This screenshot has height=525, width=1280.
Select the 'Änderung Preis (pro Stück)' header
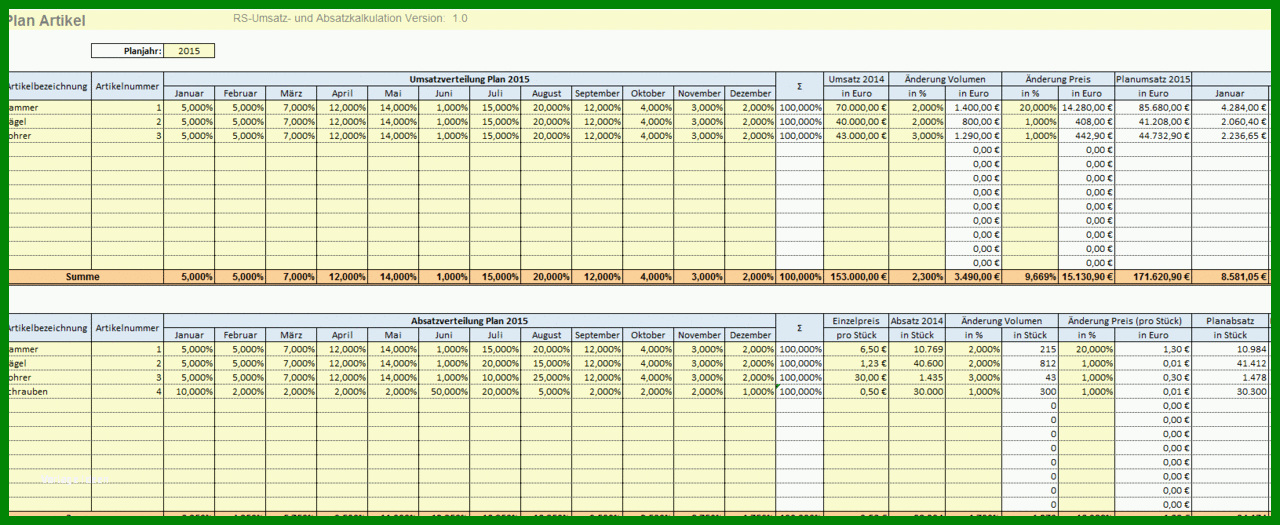[x=1125, y=321]
